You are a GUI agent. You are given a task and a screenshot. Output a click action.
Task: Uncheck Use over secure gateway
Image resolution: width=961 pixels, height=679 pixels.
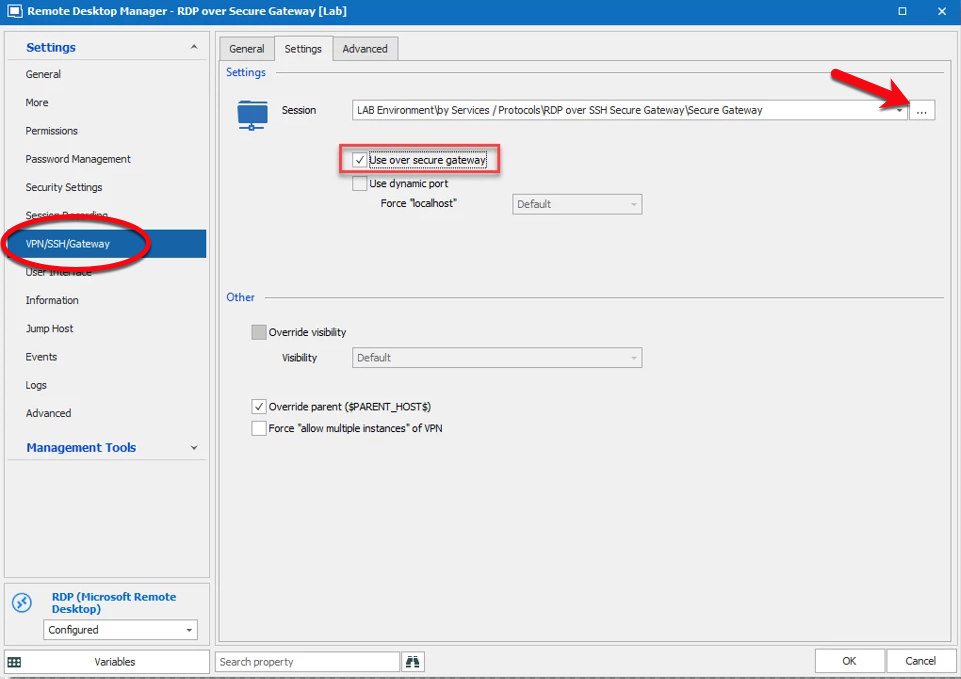tap(360, 160)
